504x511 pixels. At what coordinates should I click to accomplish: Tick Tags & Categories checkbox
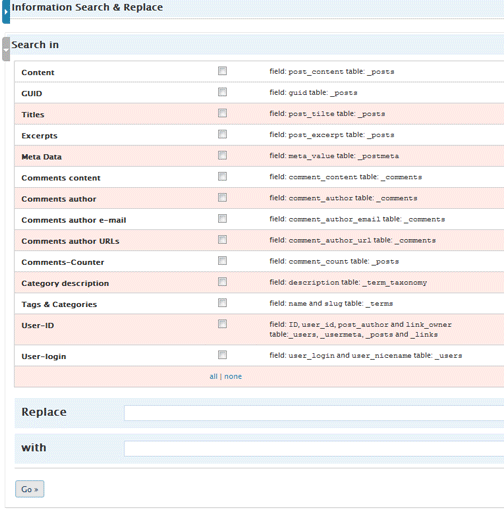coord(222,303)
